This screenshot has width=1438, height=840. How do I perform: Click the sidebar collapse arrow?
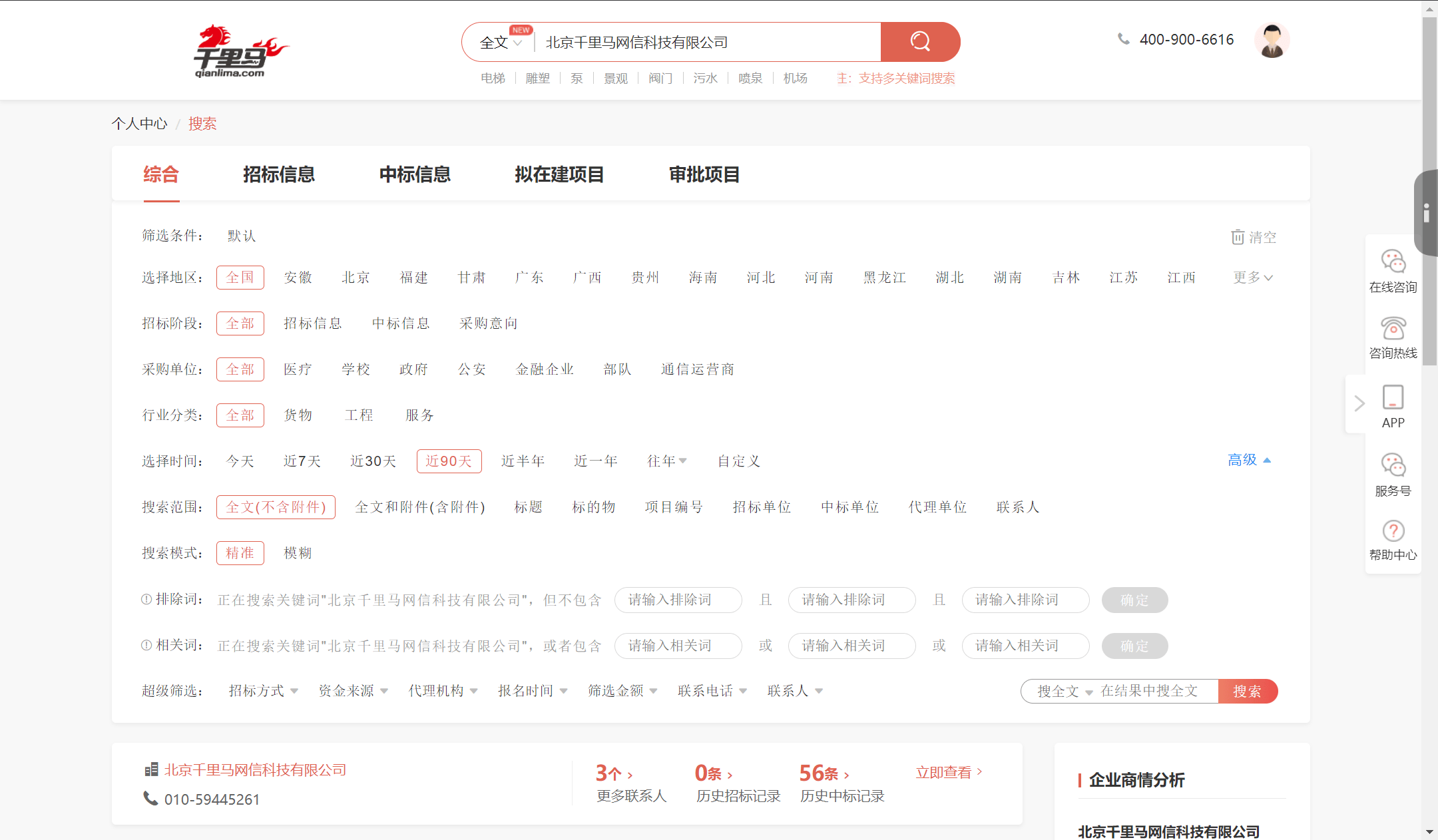[1359, 403]
